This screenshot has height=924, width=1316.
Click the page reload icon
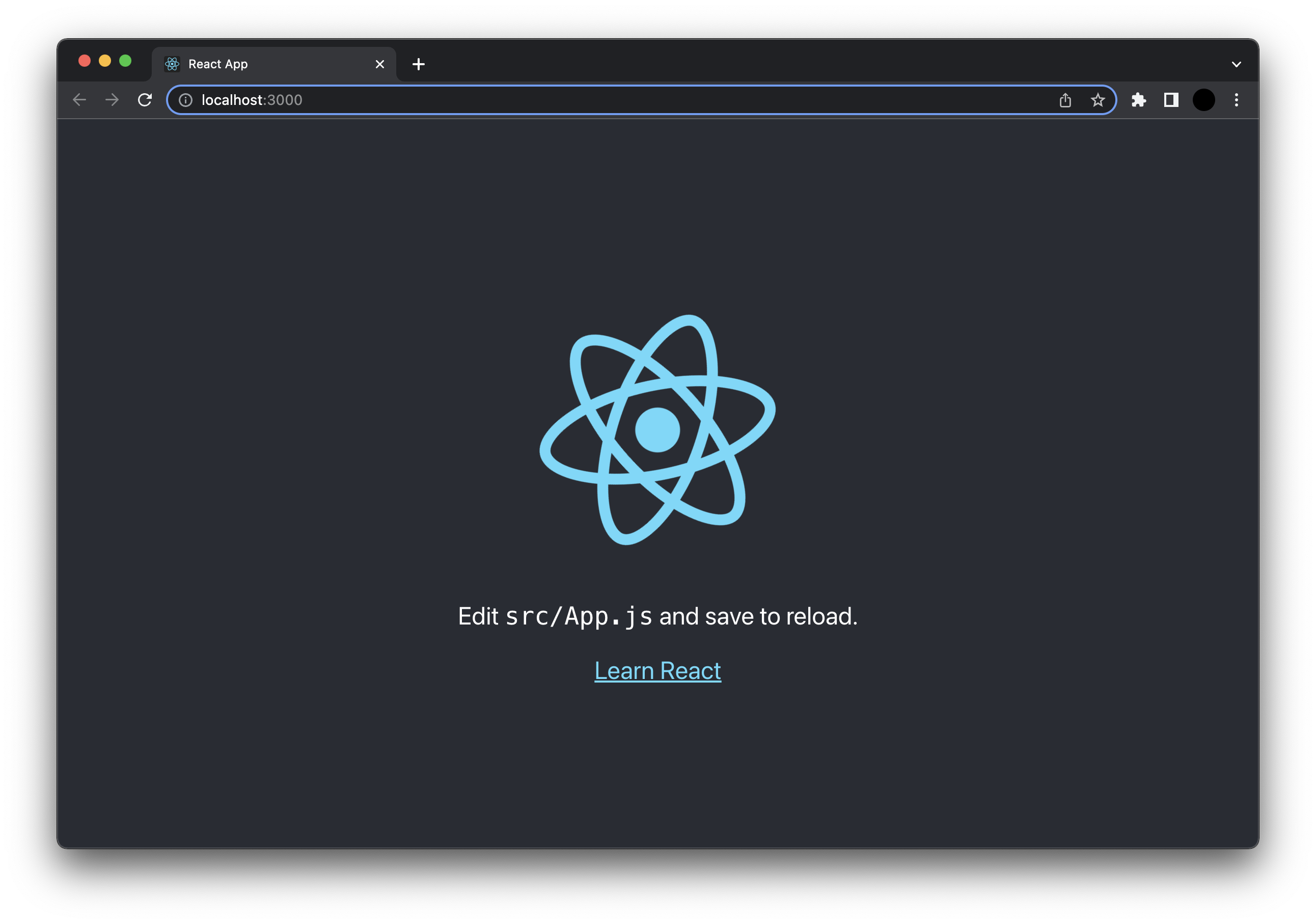[145, 100]
